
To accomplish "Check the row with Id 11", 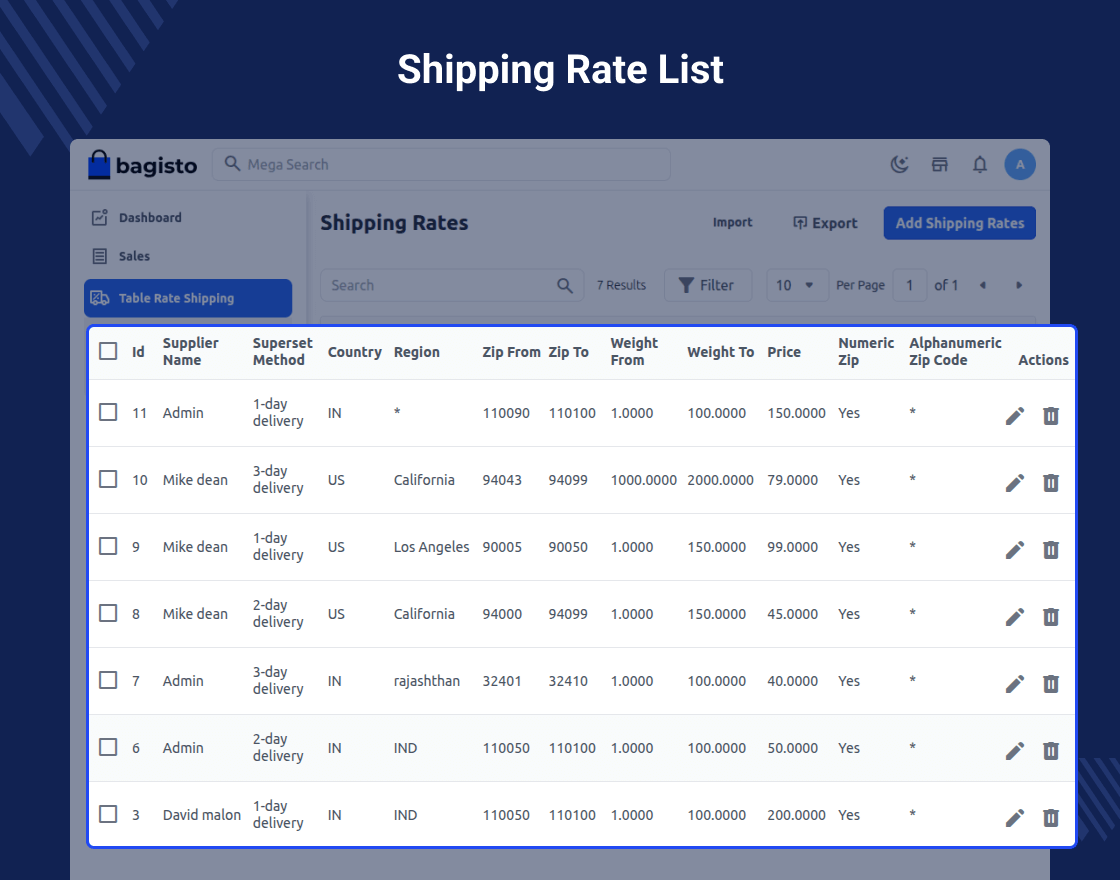I will [x=108, y=412].
